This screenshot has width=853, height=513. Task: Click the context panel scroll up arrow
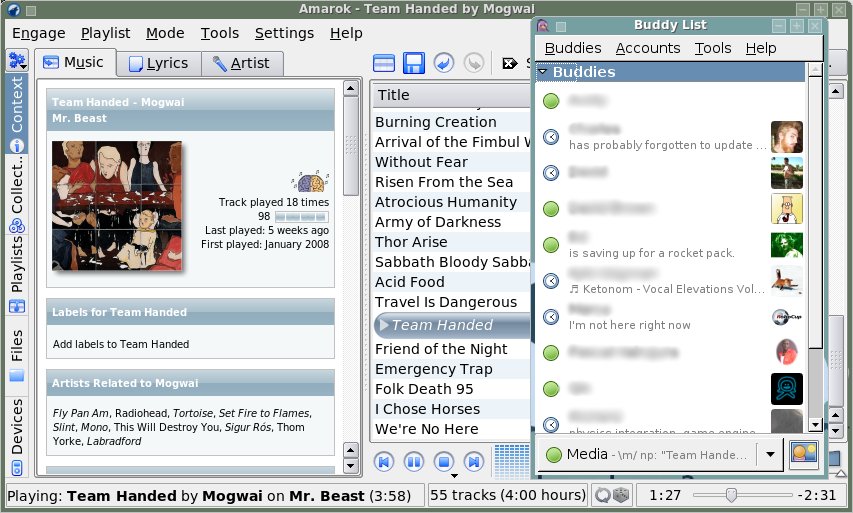coord(351,88)
